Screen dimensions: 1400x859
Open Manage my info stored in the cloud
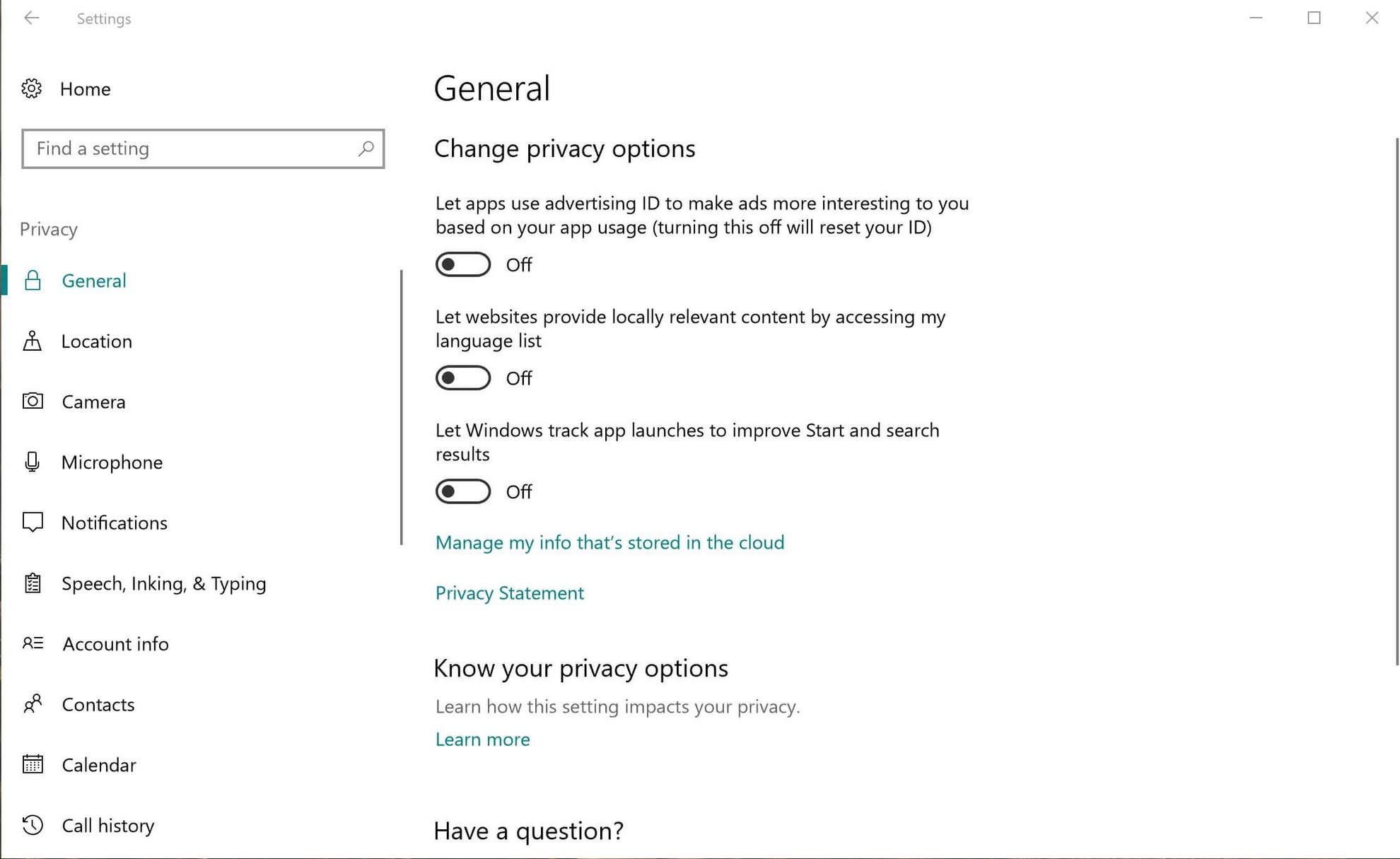click(609, 542)
